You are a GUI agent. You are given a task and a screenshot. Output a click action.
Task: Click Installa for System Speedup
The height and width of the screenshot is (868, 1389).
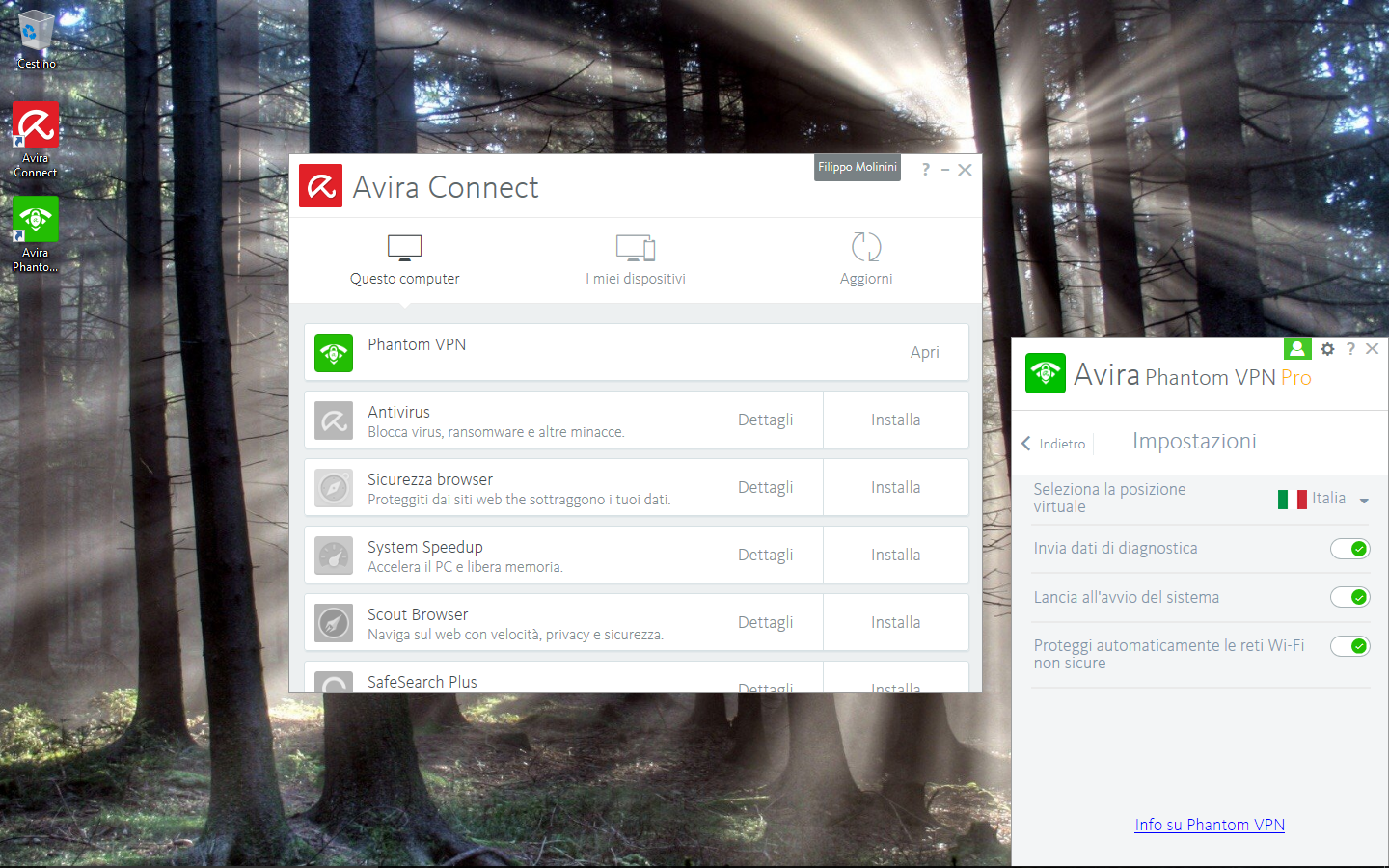tap(896, 555)
